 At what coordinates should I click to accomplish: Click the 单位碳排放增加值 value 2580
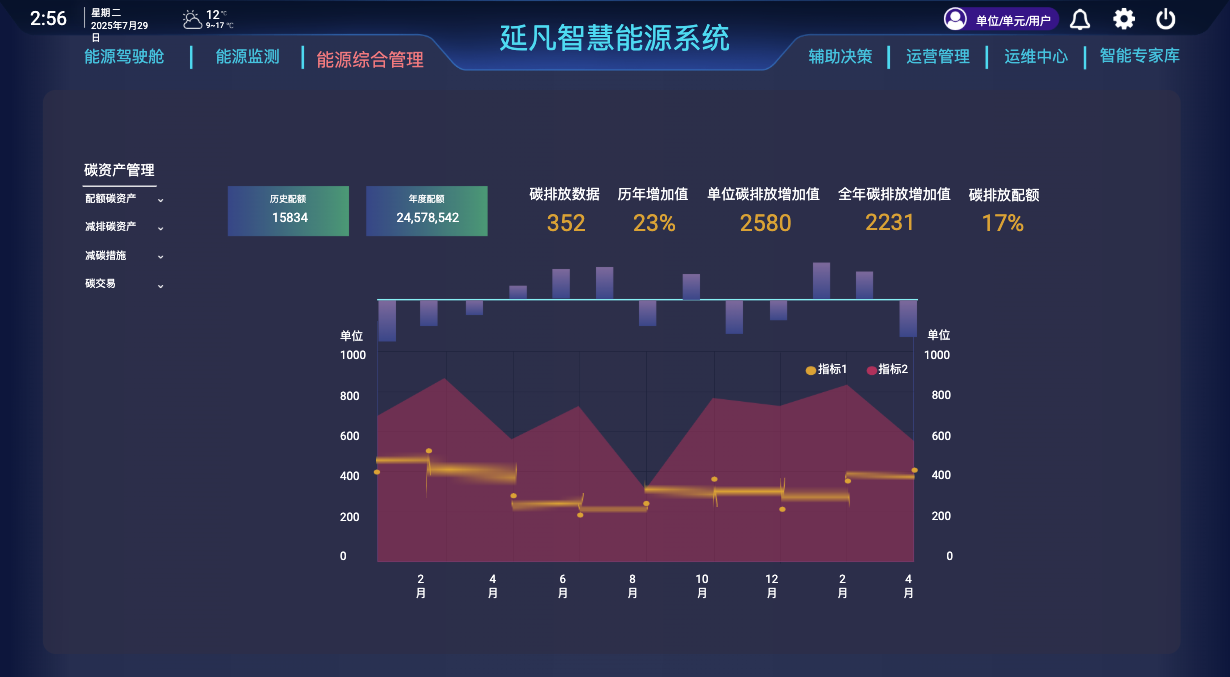[x=765, y=224]
